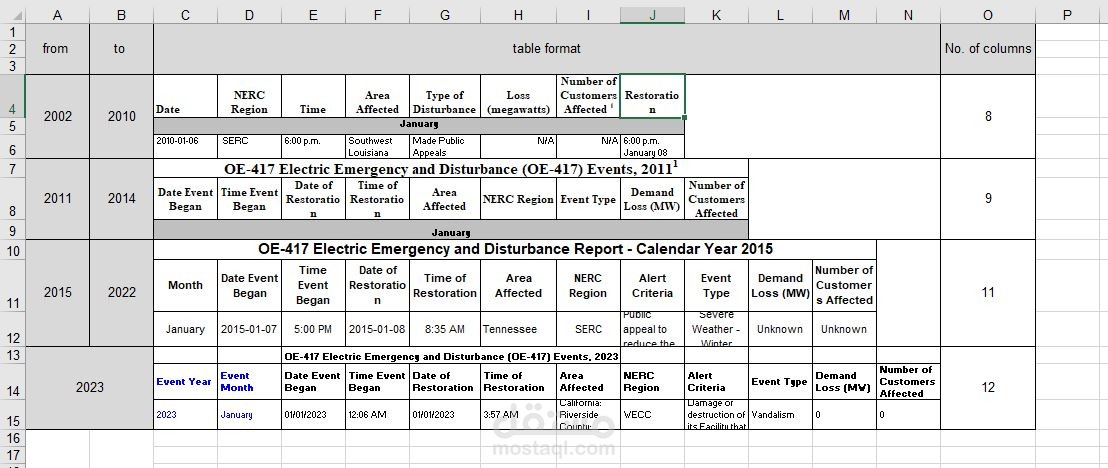
Task: Click the column count cell showing 9
Action: (x=987, y=199)
